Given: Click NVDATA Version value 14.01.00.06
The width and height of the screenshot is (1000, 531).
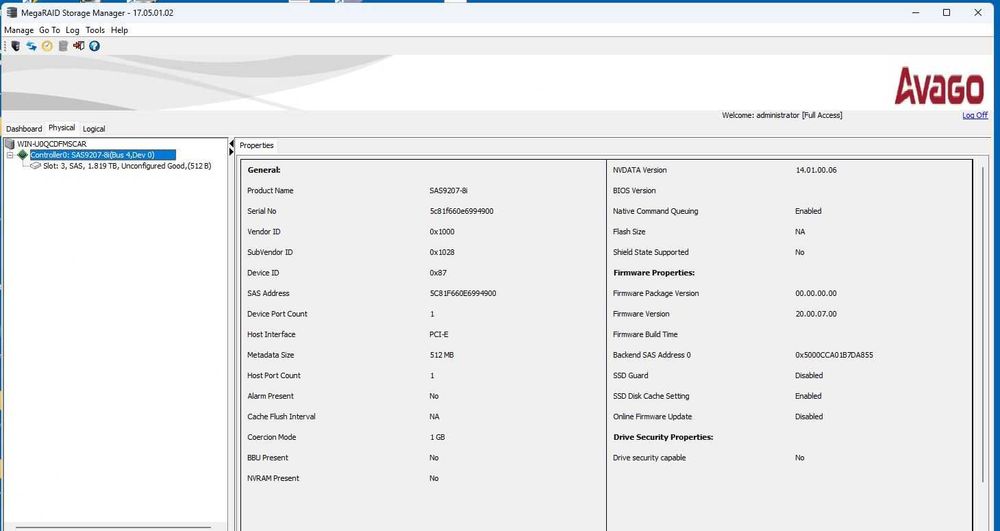Looking at the screenshot, I should tap(816, 170).
